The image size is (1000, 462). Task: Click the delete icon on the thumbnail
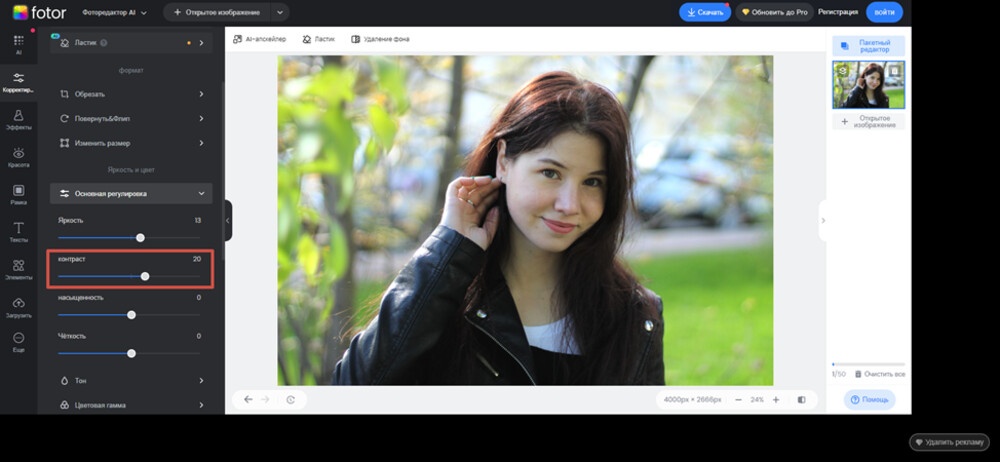[x=895, y=70]
